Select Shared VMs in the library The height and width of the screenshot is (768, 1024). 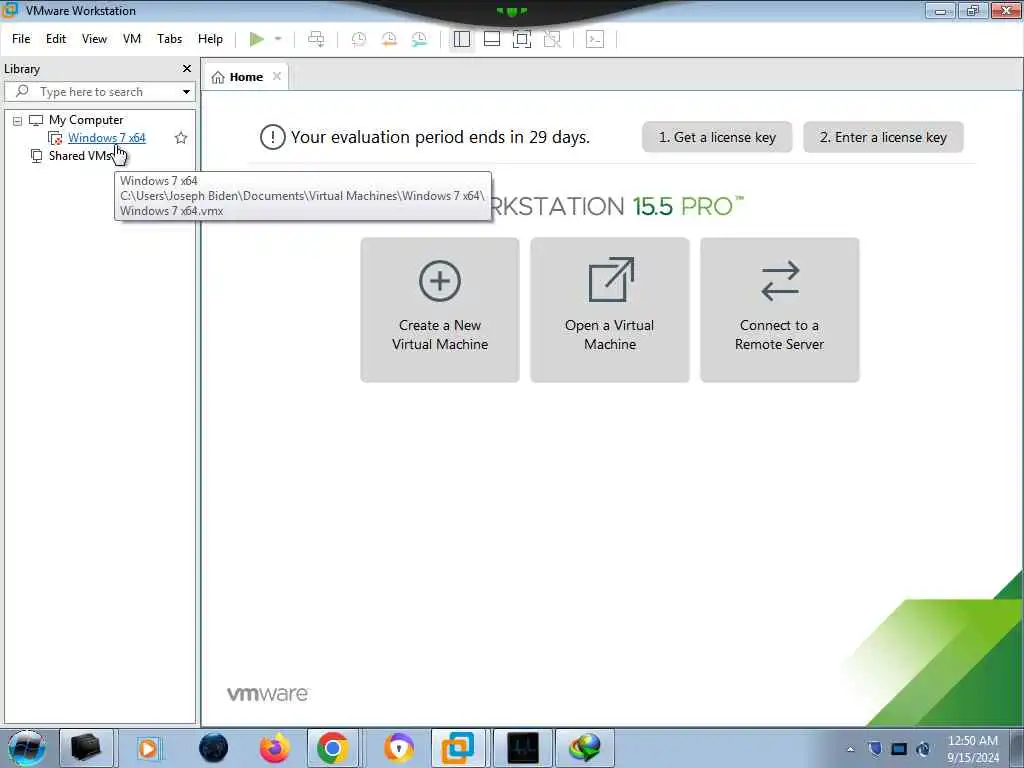[80, 156]
